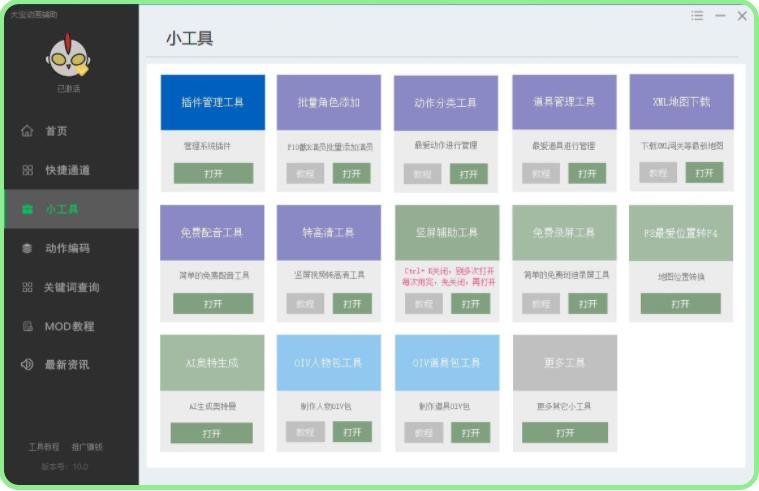
Task: Click 打开 under XML地图下载
Action: tap(704, 173)
